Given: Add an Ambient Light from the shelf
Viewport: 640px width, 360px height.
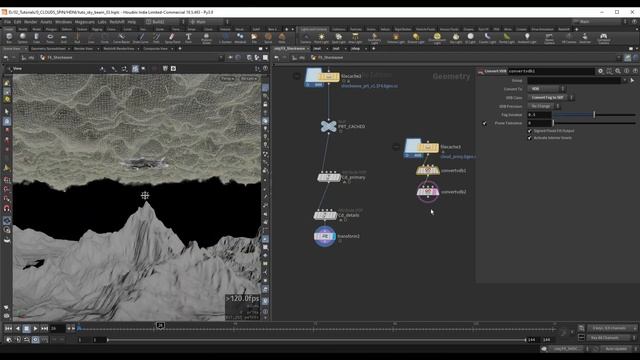Looking at the screenshot, I should pyautogui.click(x=527, y=38).
